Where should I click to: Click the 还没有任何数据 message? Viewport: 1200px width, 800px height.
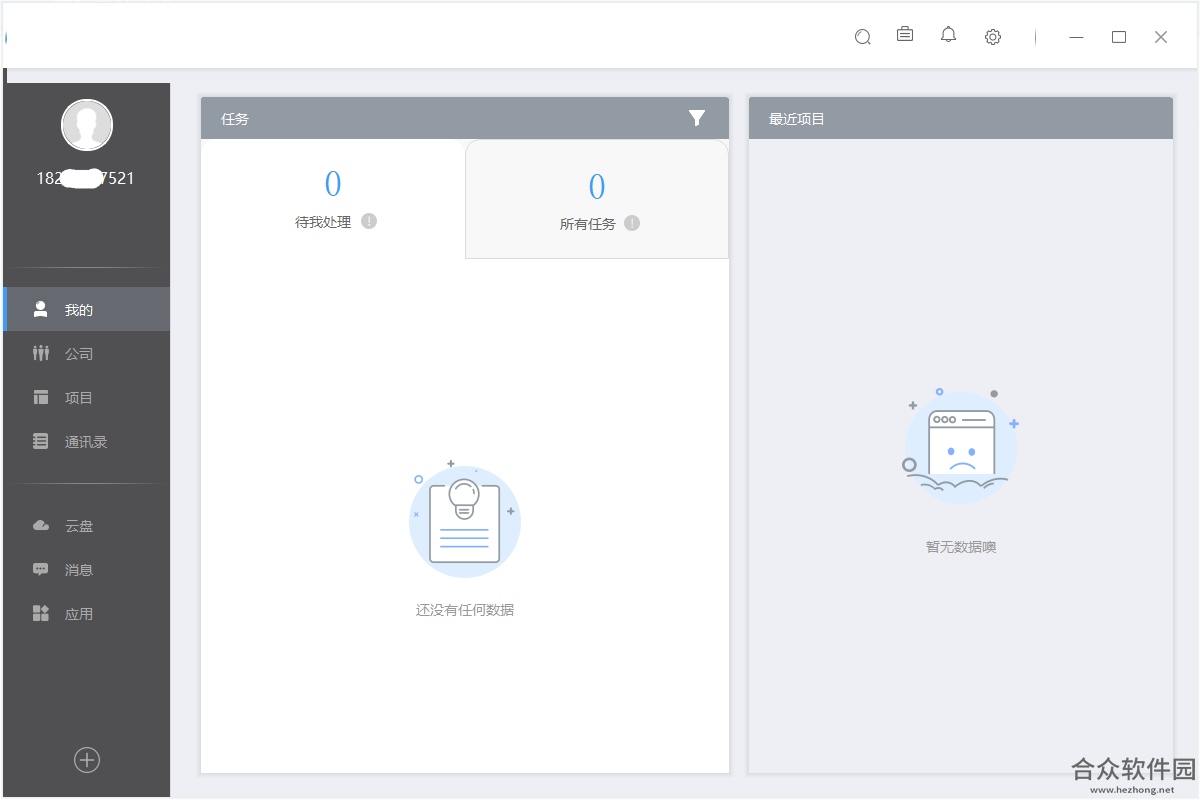(465, 609)
